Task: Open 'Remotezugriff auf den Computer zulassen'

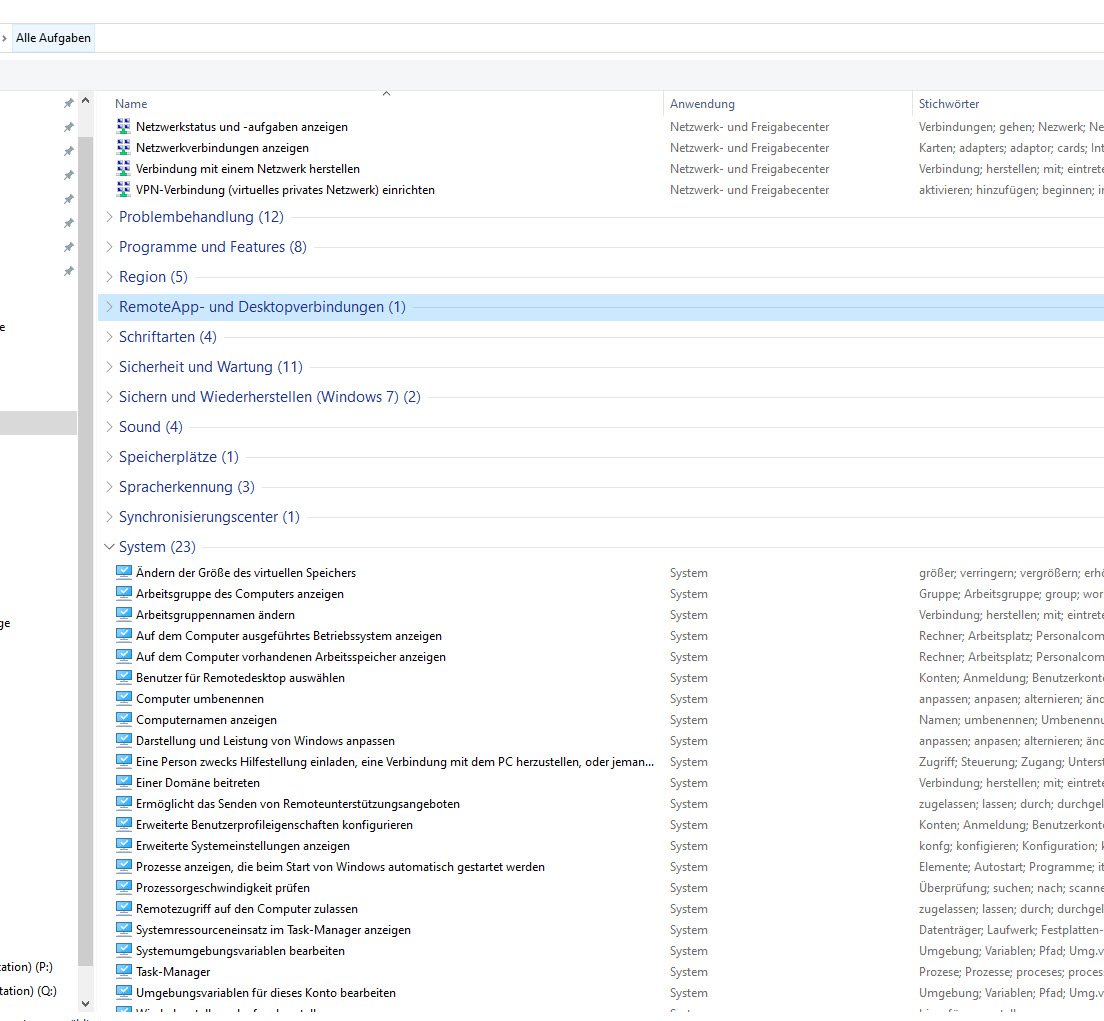Action: 246,908
